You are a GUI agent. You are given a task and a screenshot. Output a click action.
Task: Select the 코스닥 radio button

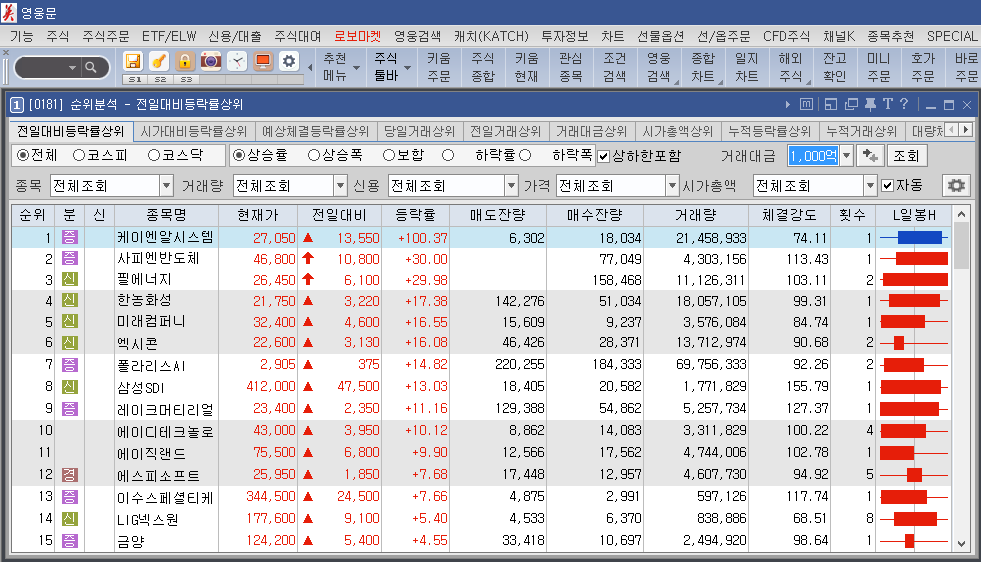pos(154,155)
